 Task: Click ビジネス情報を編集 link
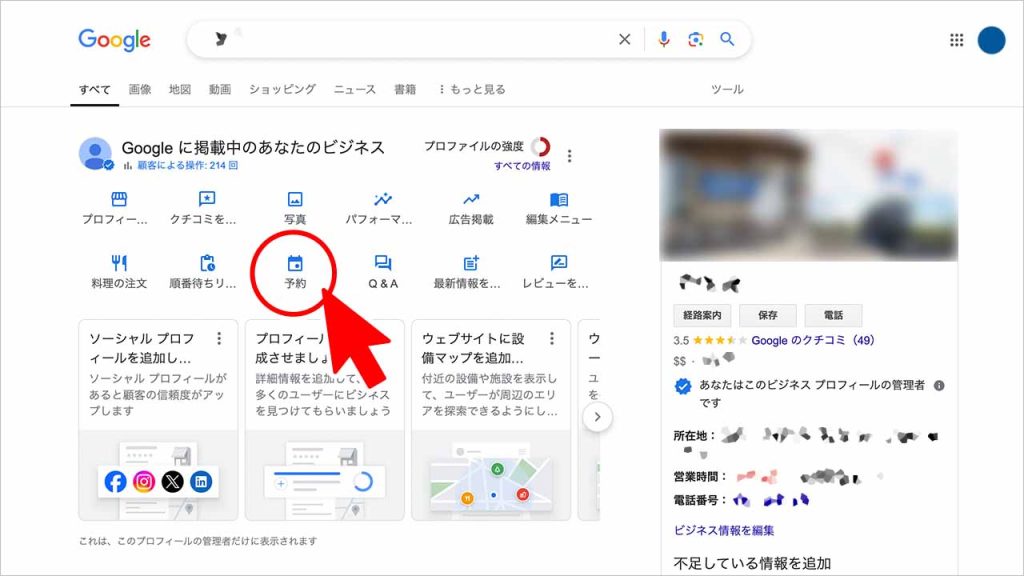point(724,530)
